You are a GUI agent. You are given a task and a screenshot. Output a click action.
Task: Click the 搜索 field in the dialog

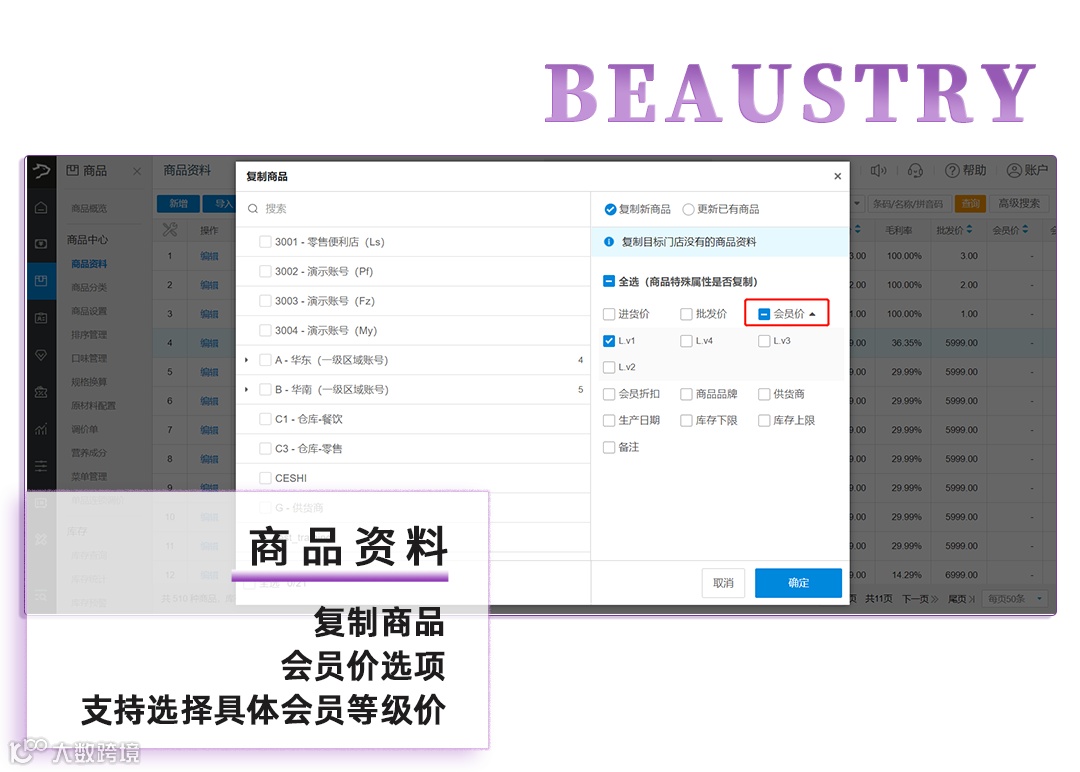click(413, 209)
